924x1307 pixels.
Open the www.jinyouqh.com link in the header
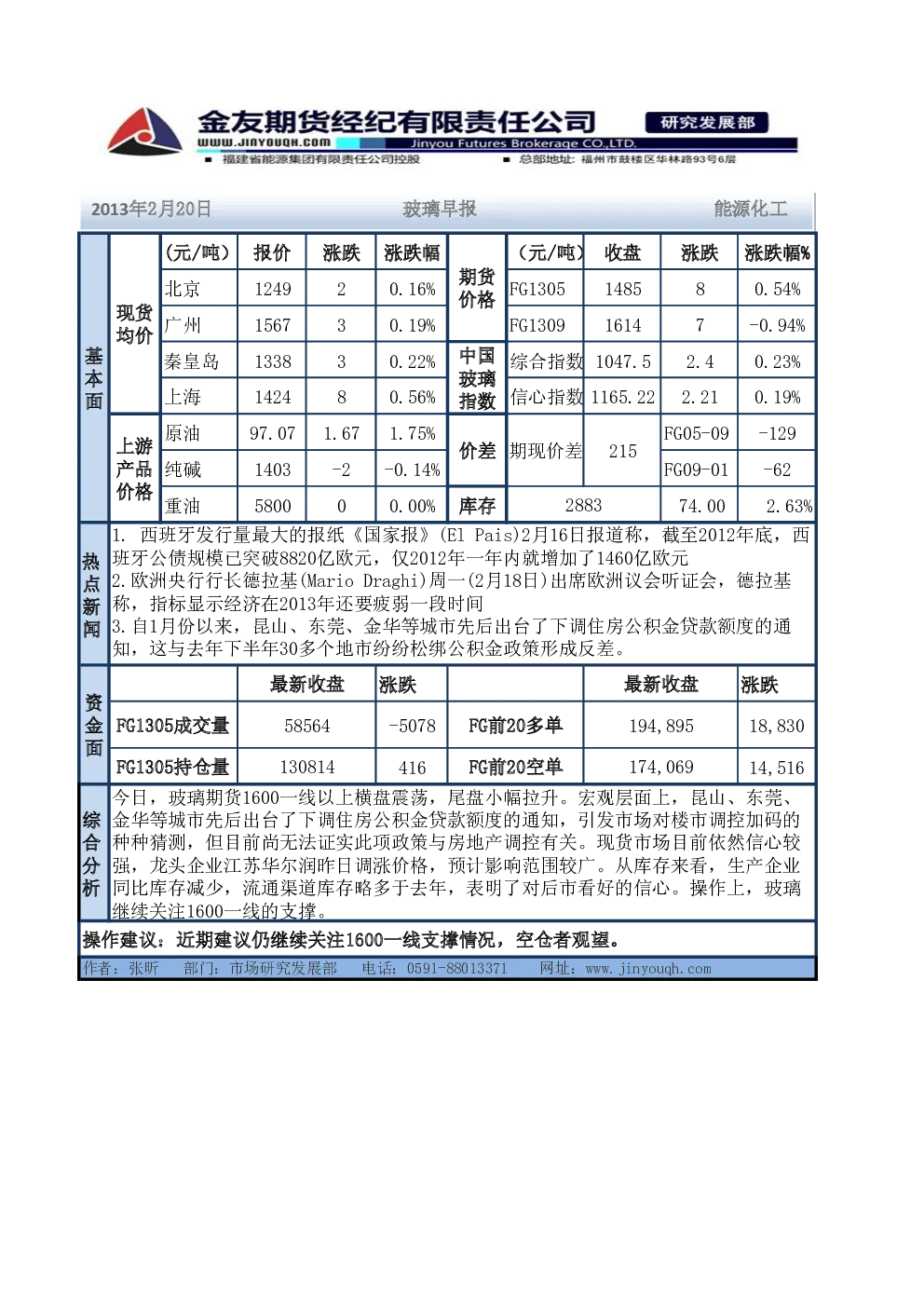(x=264, y=143)
